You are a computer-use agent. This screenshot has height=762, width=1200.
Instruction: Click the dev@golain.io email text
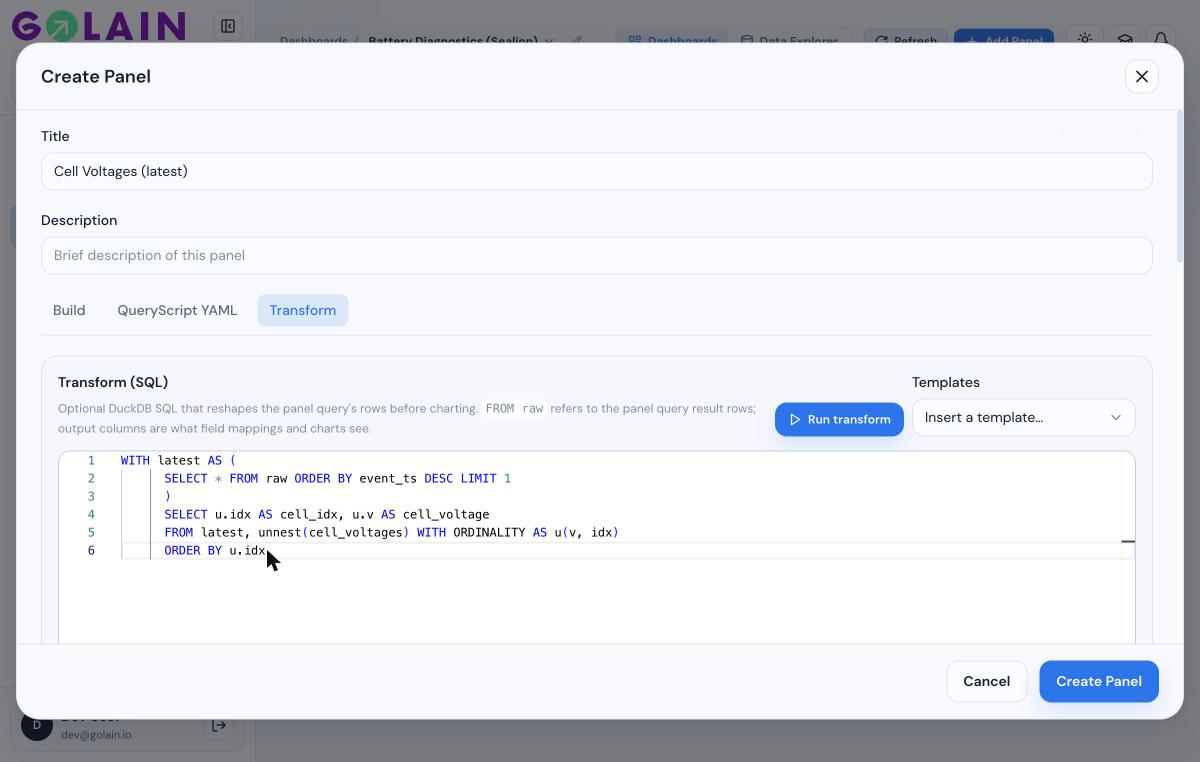coord(96,734)
